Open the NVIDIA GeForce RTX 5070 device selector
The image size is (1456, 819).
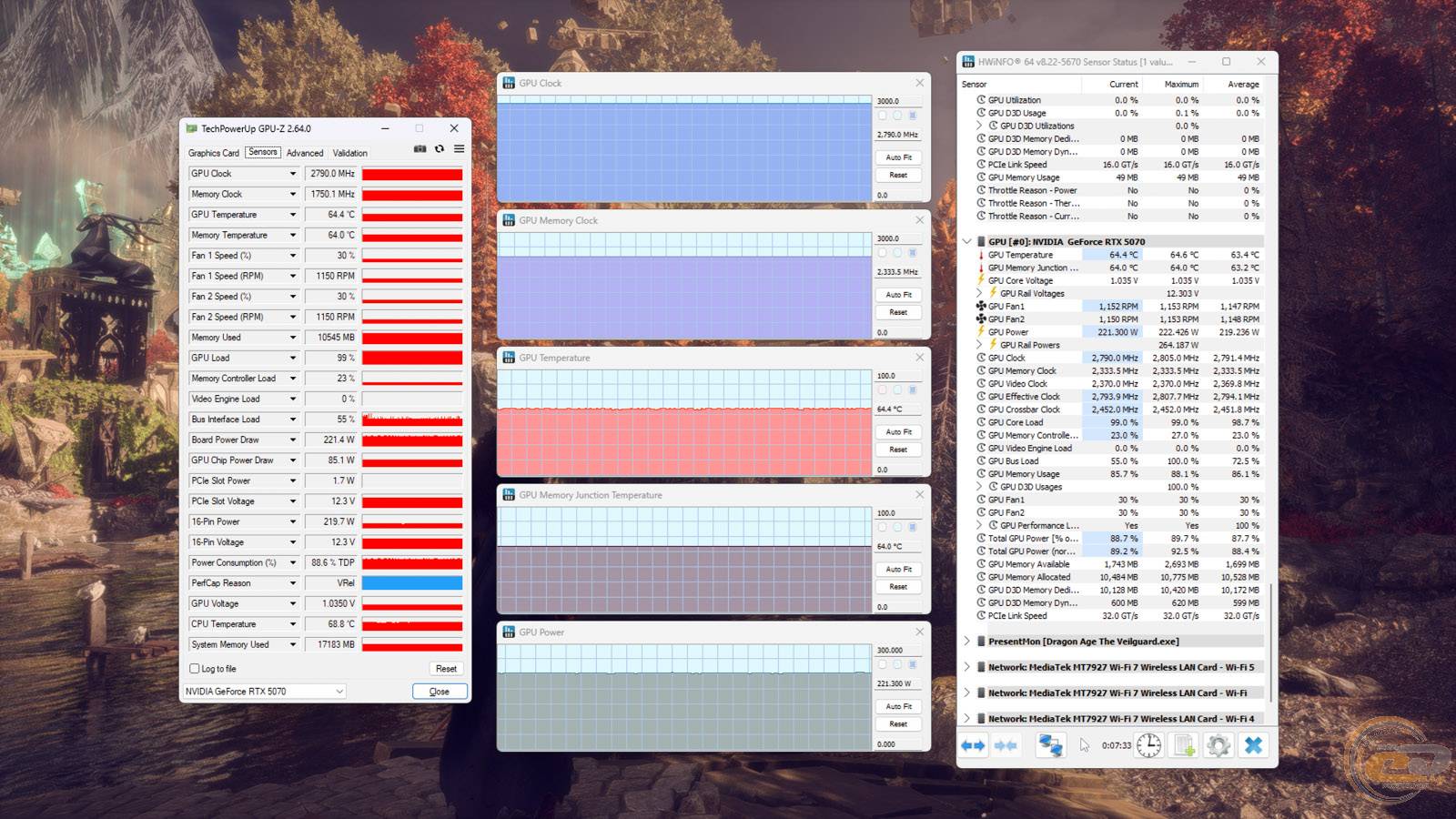coord(264,692)
